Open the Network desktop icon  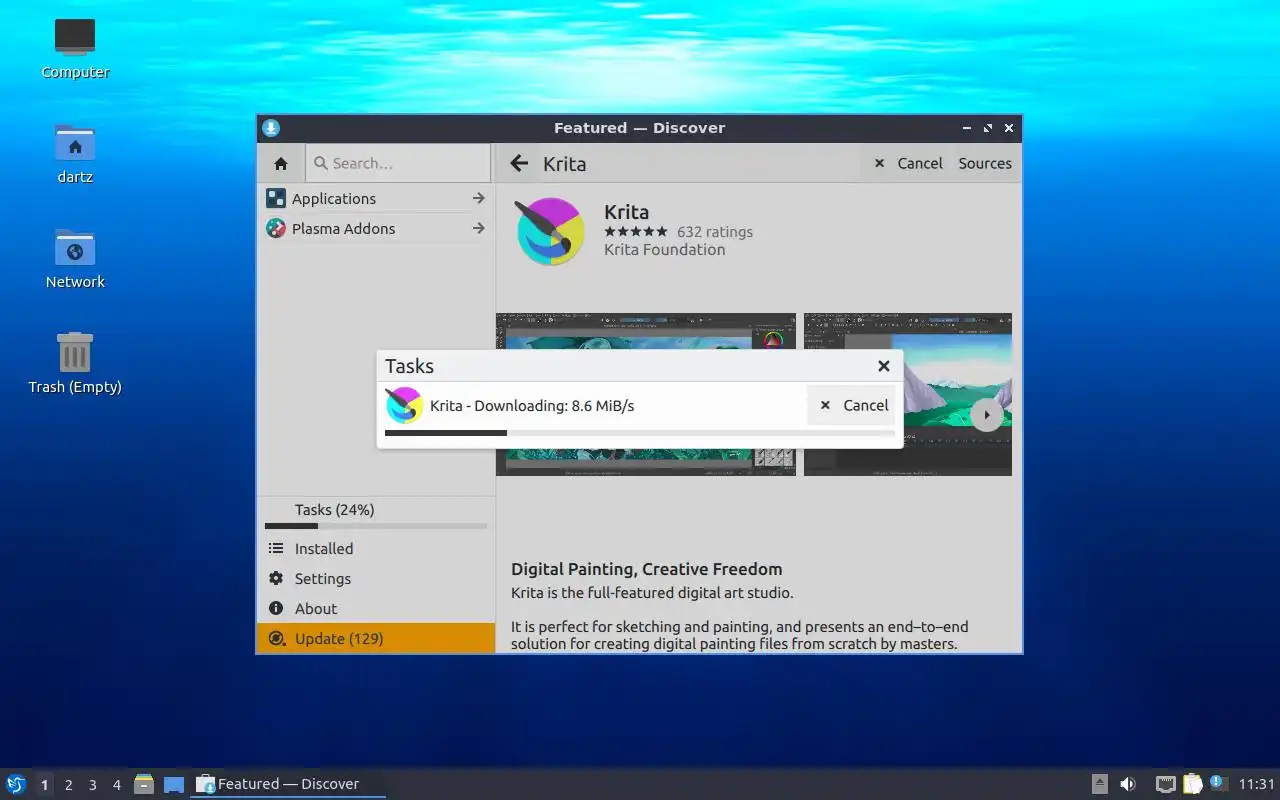click(x=75, y=258)
